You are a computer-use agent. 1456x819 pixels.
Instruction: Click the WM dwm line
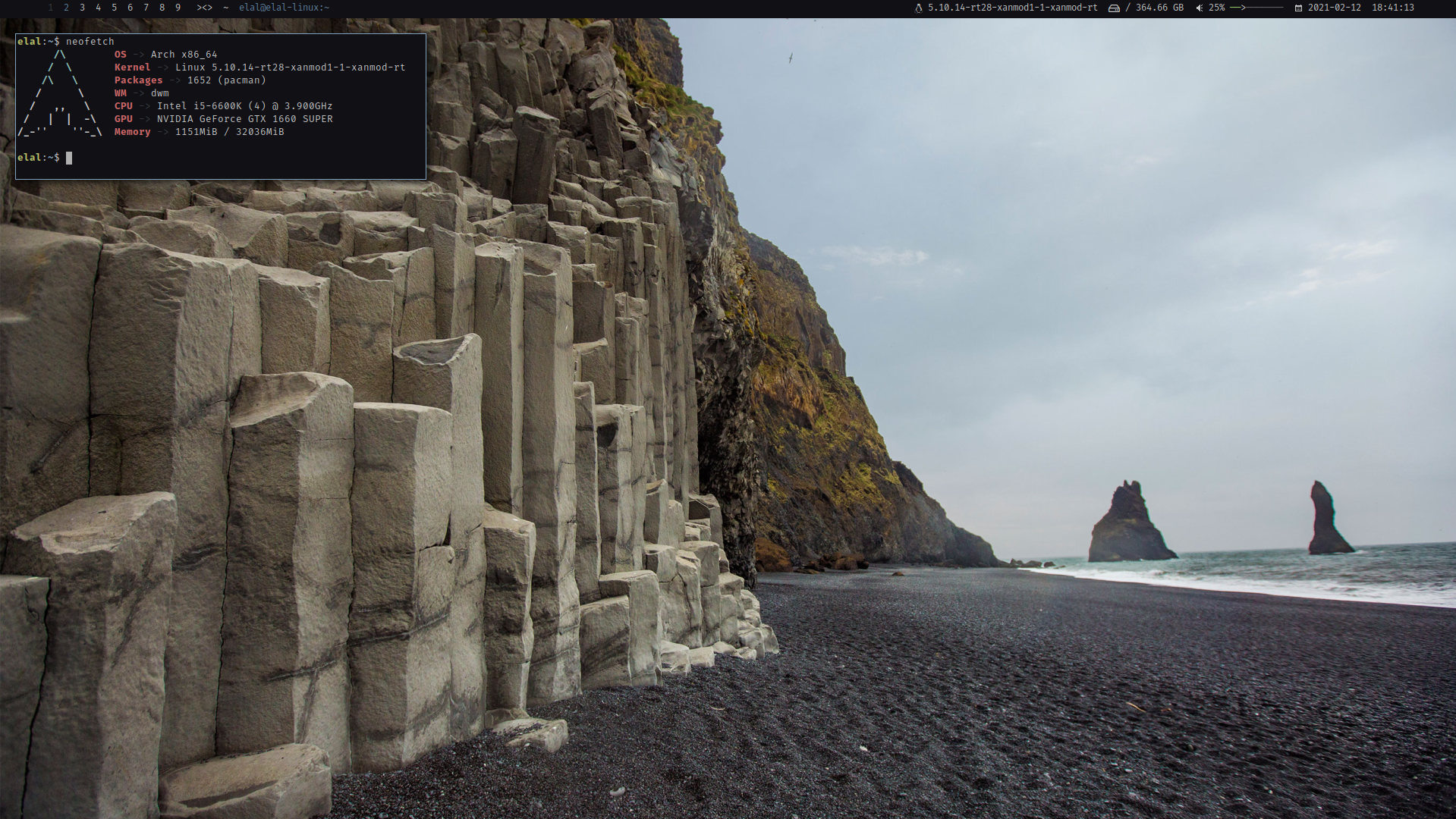click(x=141, y=93)
